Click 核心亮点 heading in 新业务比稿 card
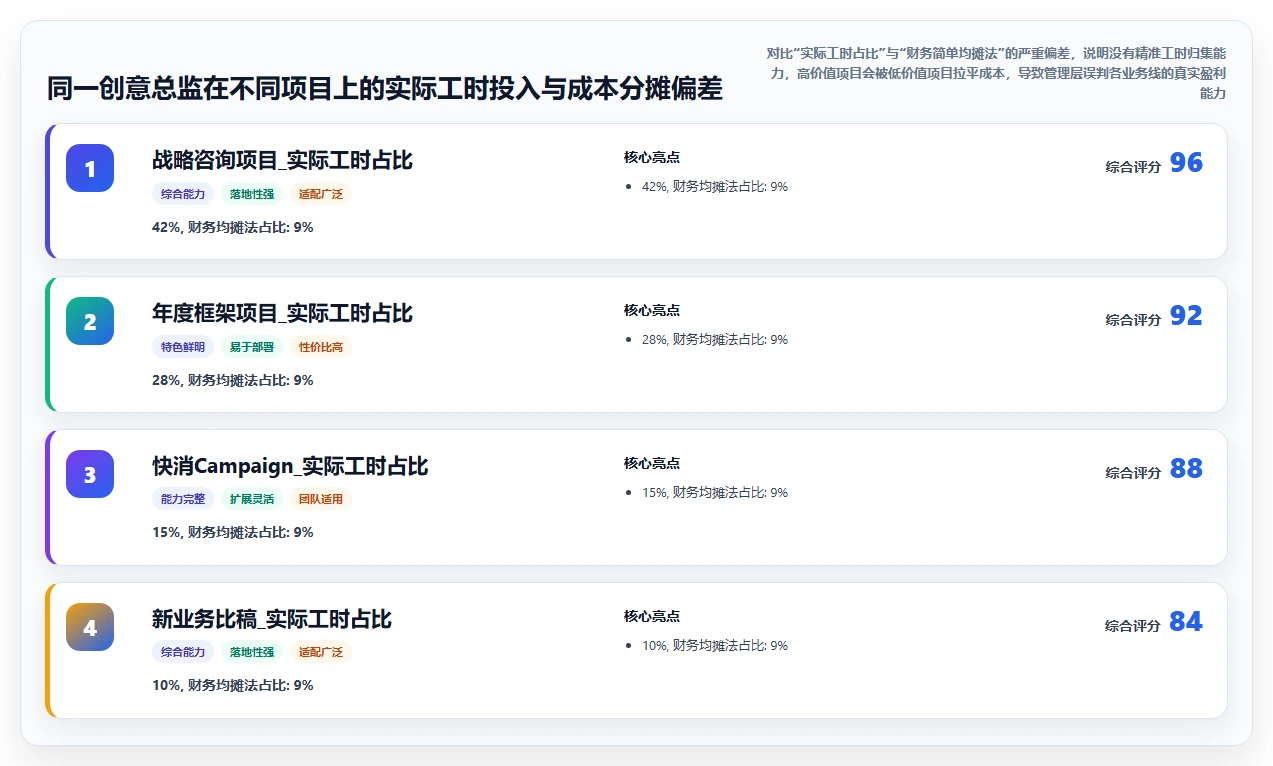The width and height of the screenshot is (1273, 766). click(652, 617)
